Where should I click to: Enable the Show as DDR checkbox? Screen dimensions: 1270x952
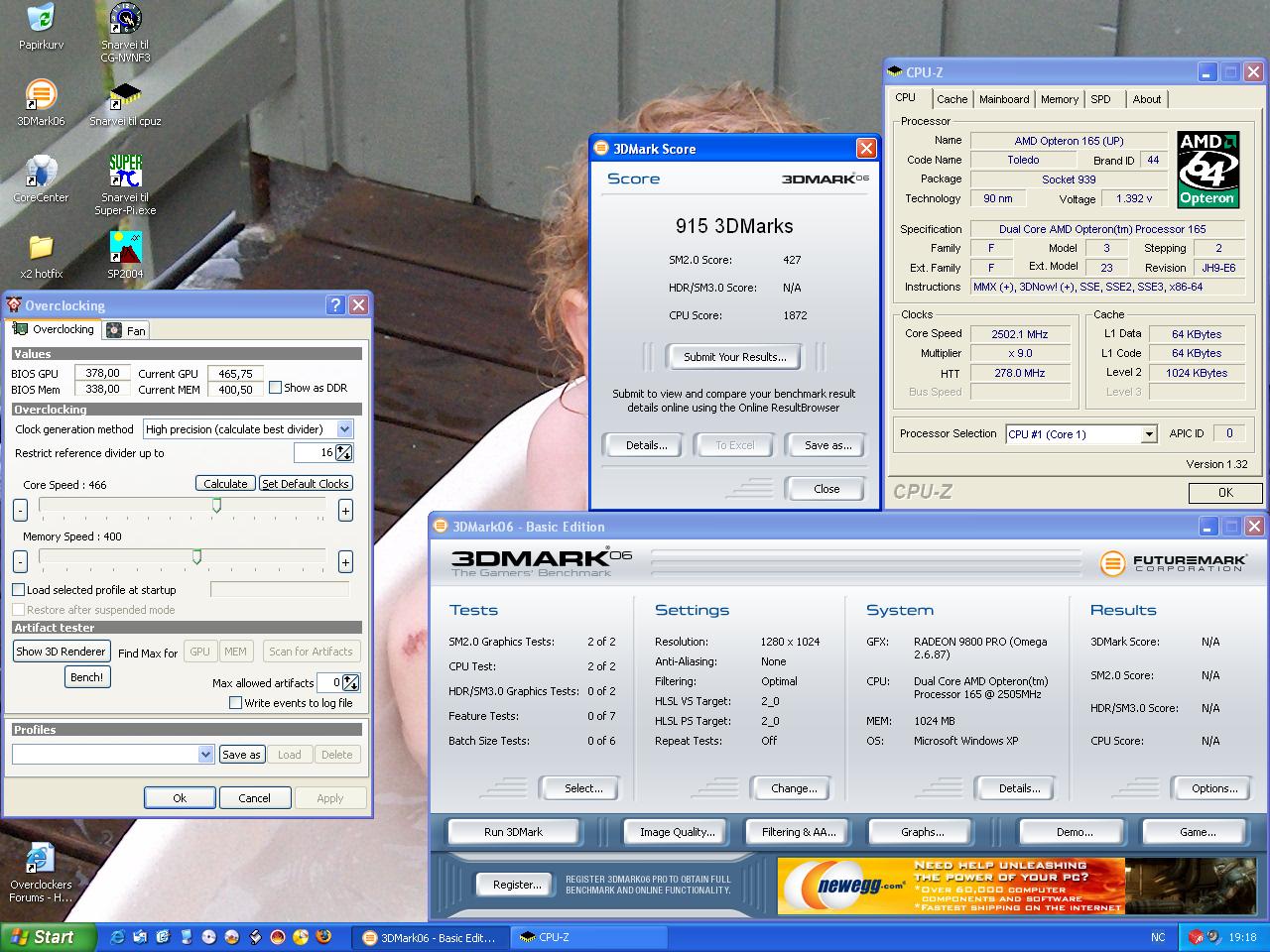(276, 388)
